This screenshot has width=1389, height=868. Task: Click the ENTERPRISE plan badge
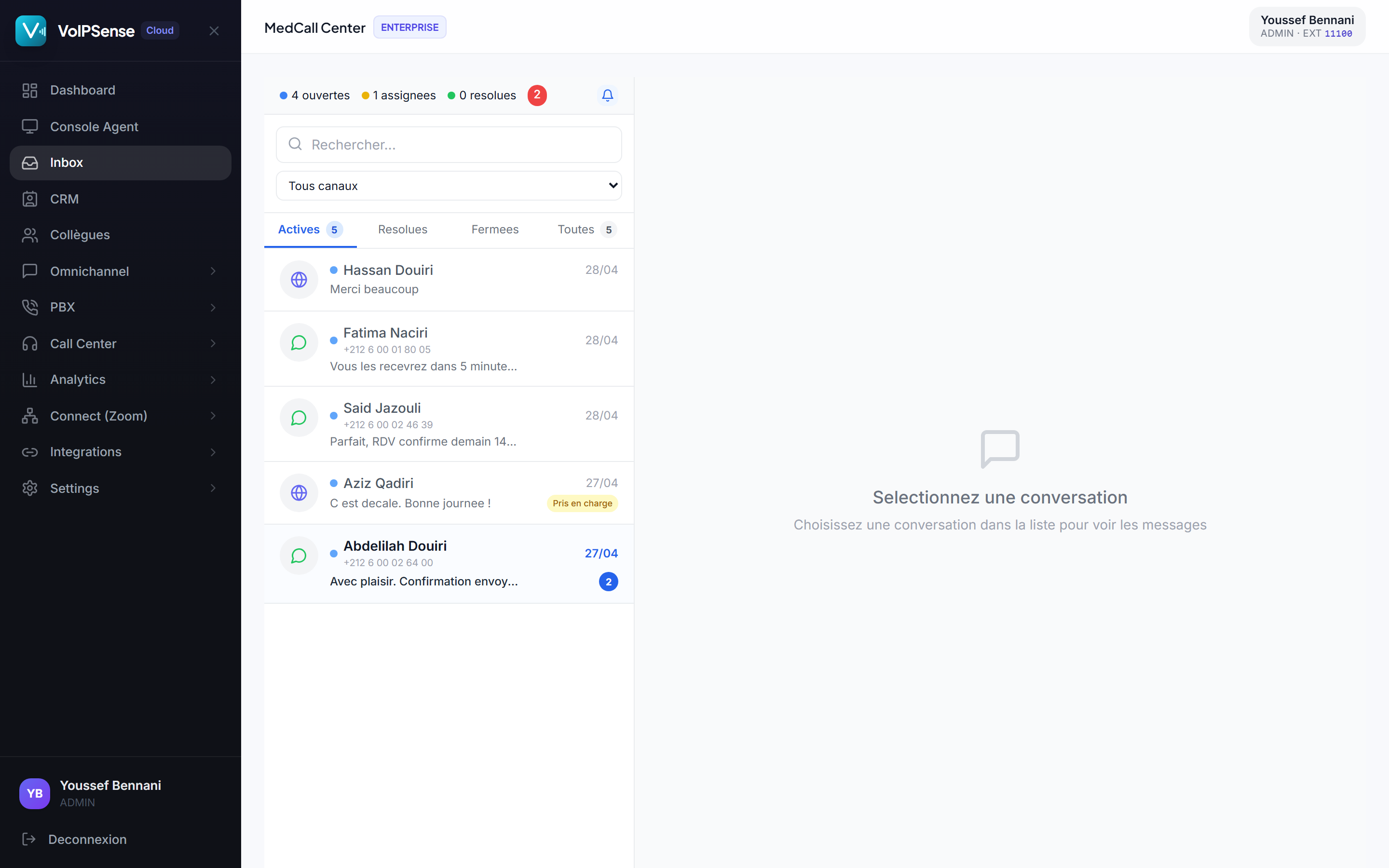(410, 27)
